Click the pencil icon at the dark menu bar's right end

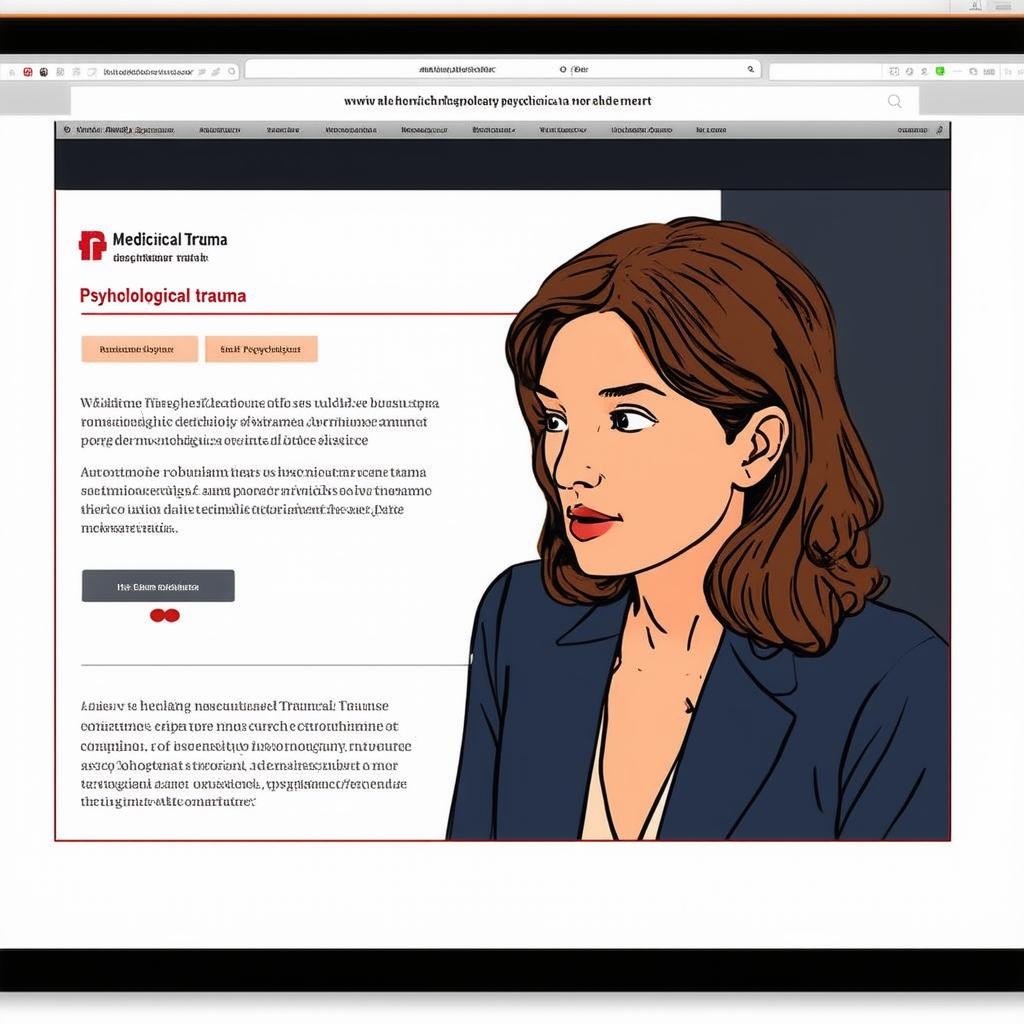coord(938,130)
